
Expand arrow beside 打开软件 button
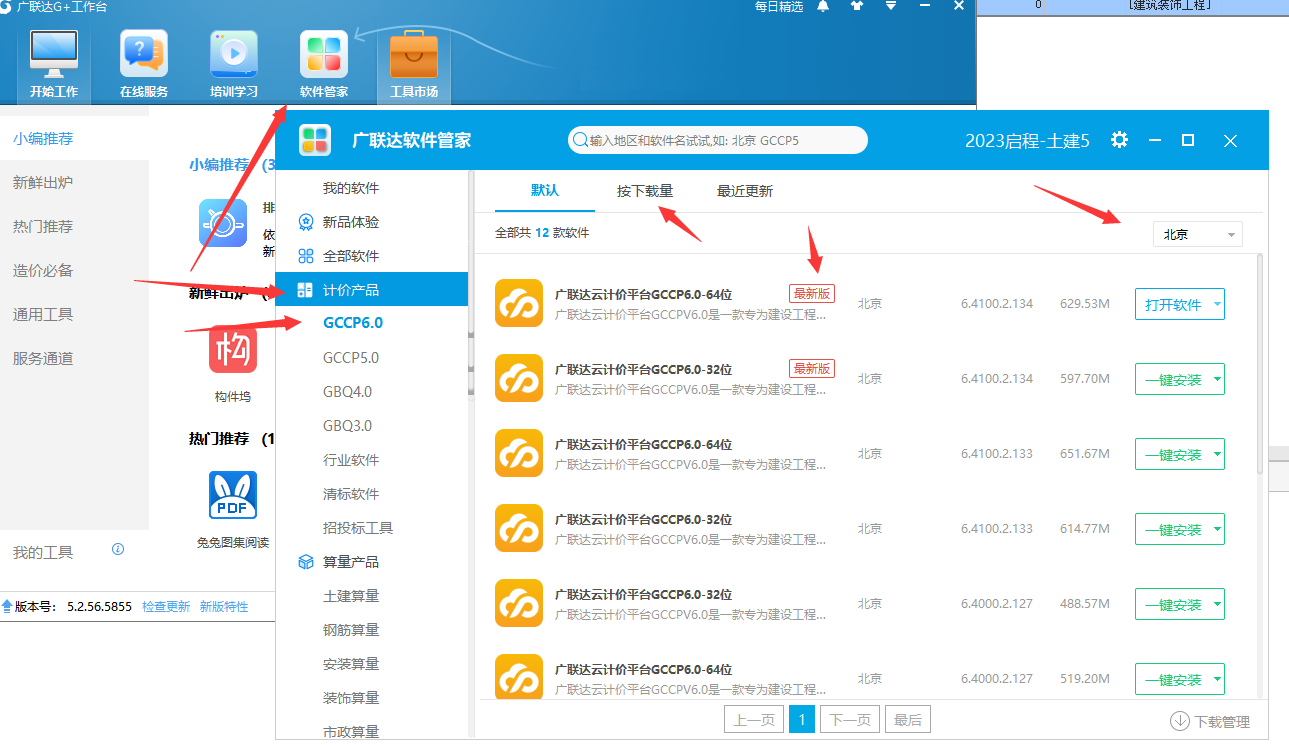[1216, 304]
